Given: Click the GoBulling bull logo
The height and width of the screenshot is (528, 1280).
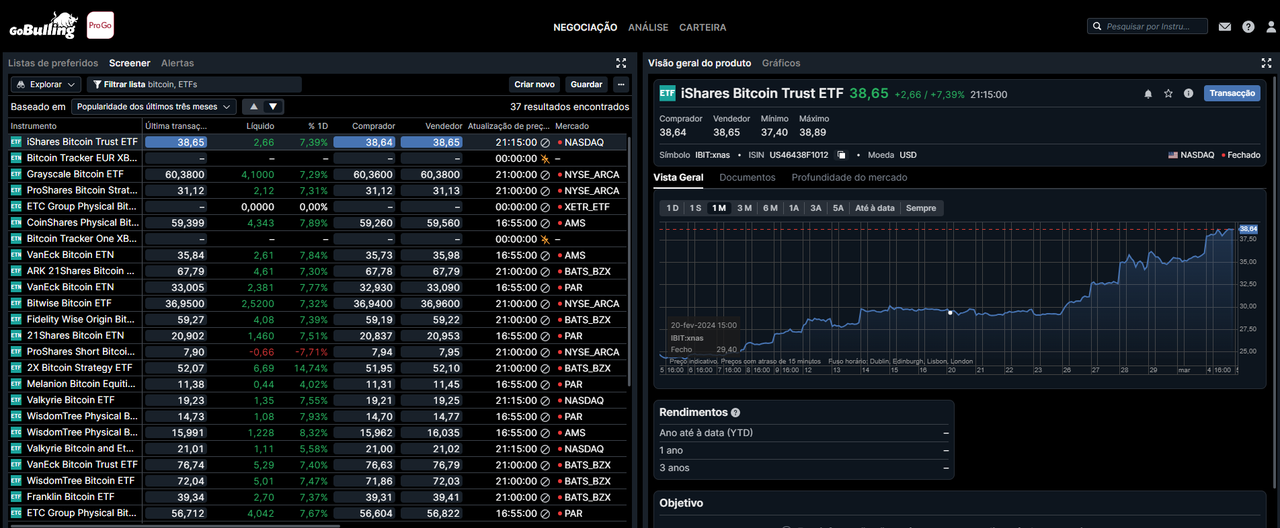Looking at the screenshot, I should 43,25.
